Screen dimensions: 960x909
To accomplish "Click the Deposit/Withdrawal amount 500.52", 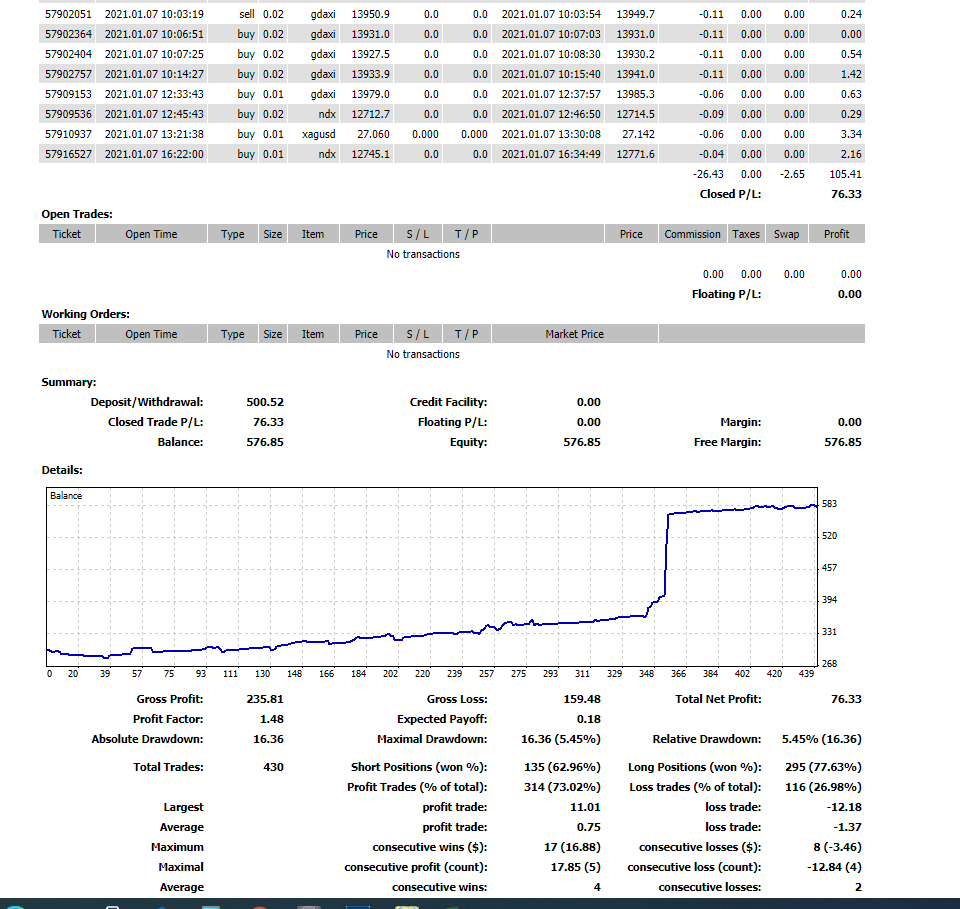I will tap(265, 402).
